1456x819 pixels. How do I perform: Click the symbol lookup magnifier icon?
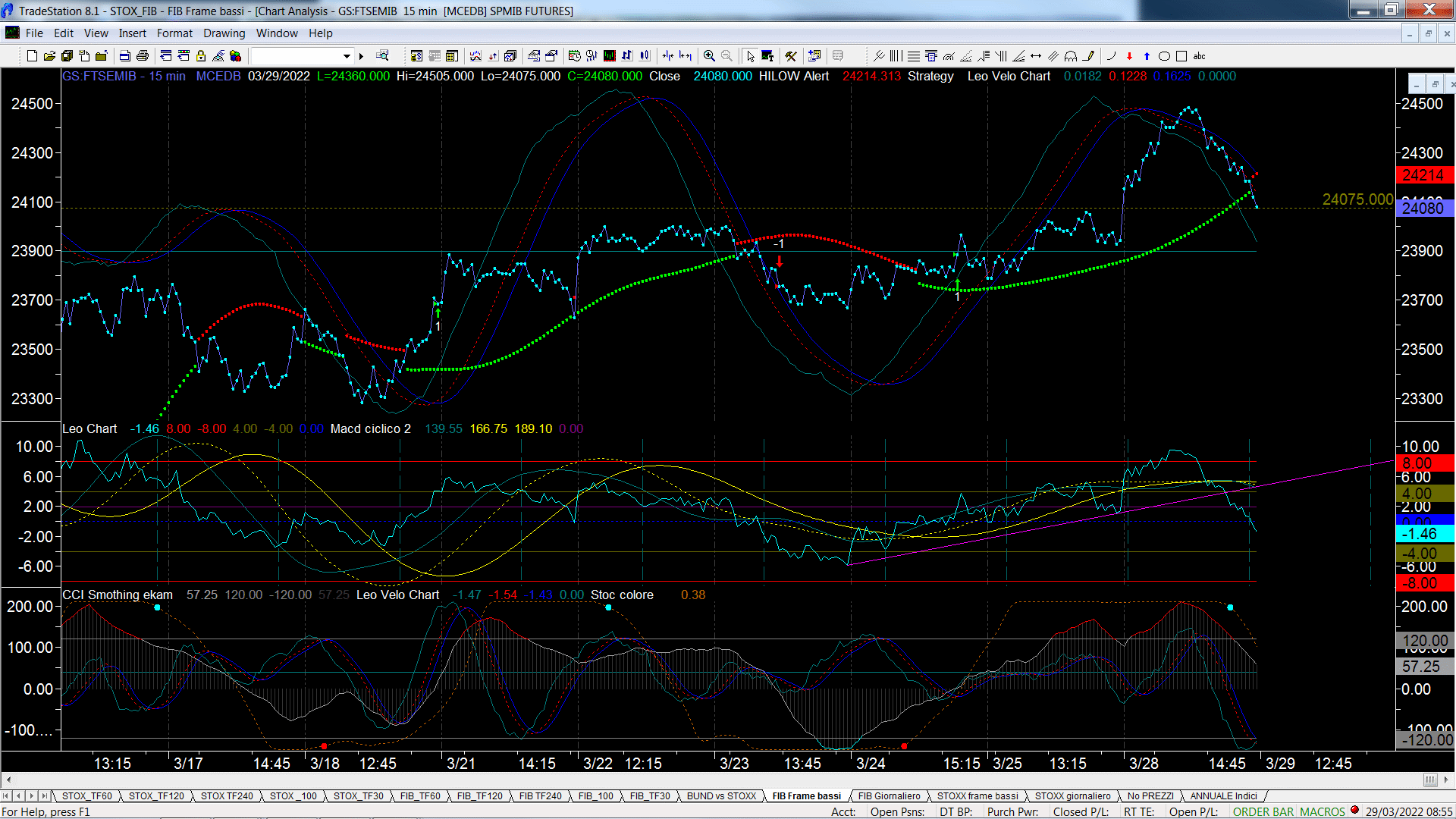[x=382, y=56]
